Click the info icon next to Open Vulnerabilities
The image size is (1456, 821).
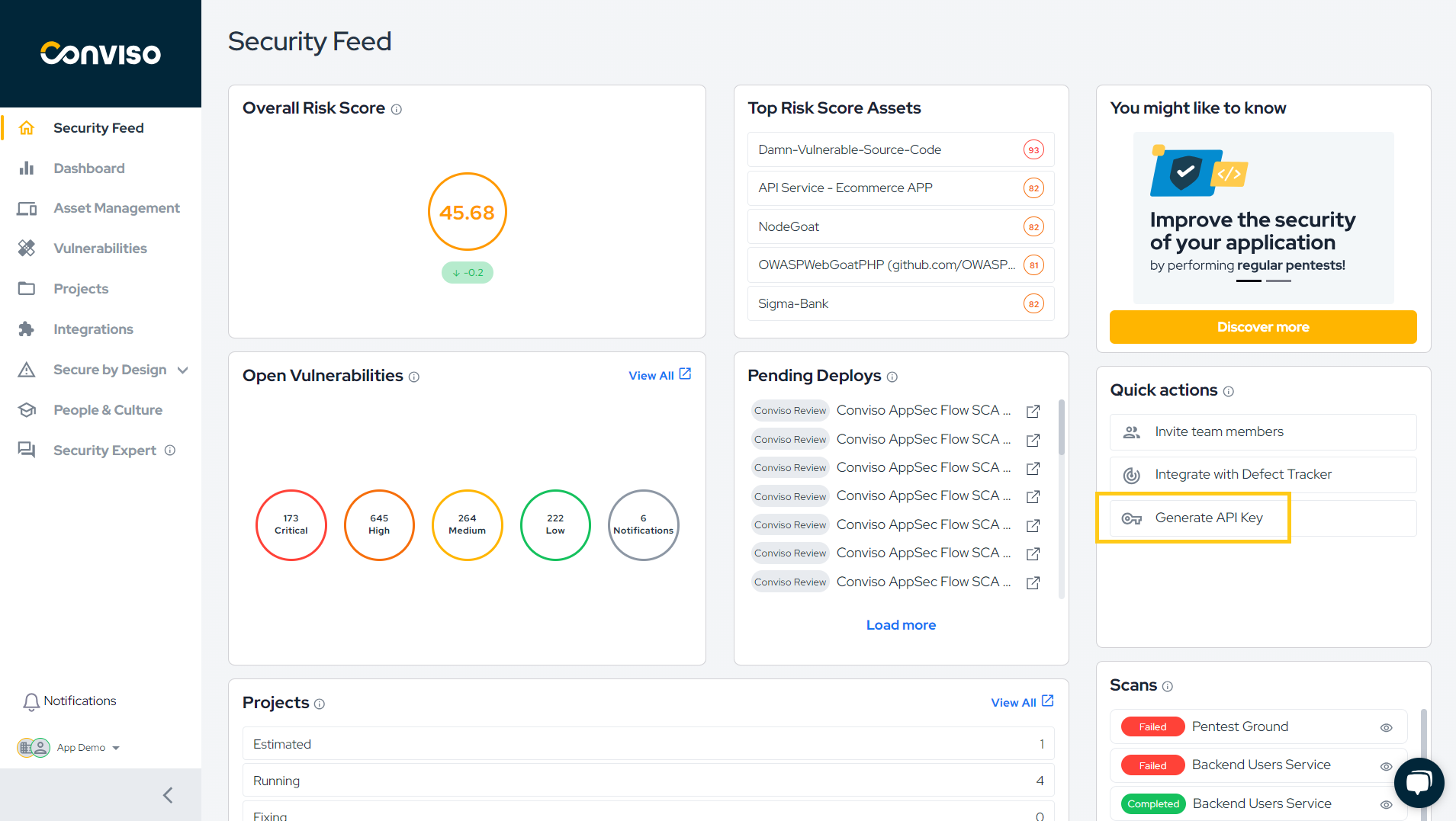pyautogui.click(x=414, y=377)
